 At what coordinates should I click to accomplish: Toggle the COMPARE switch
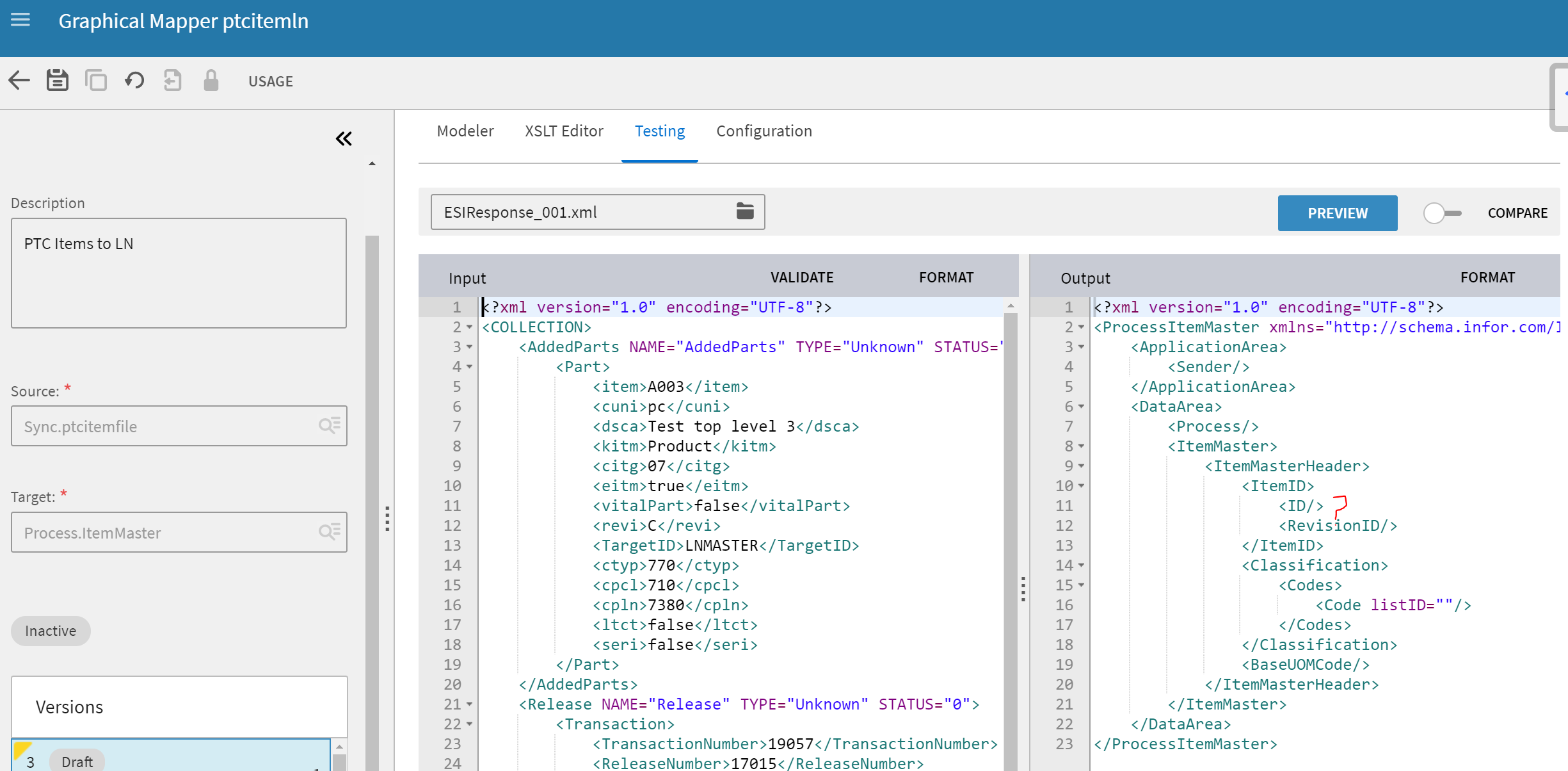click(1442, 213)
